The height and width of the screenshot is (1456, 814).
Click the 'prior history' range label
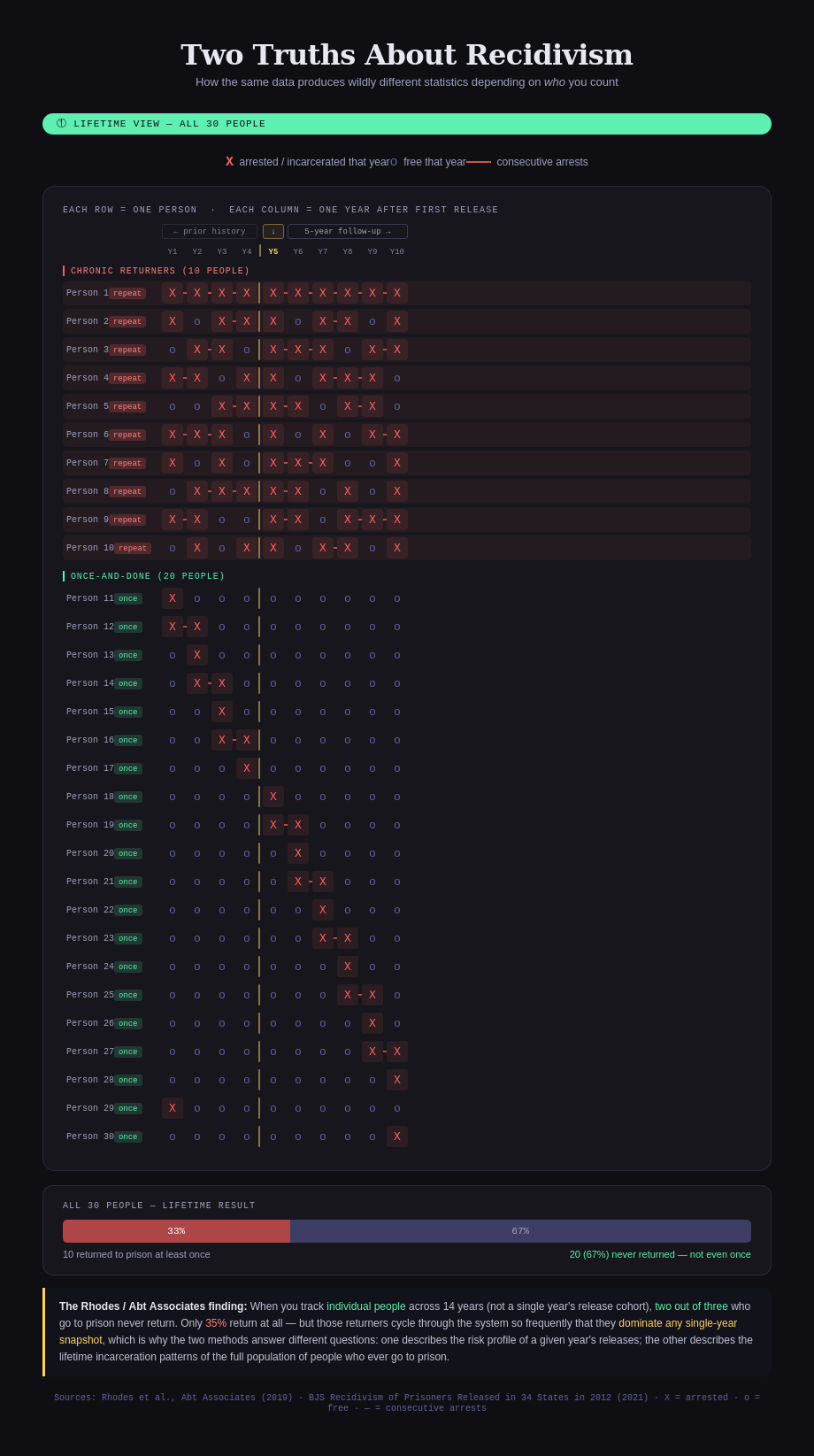coord(210,232)
